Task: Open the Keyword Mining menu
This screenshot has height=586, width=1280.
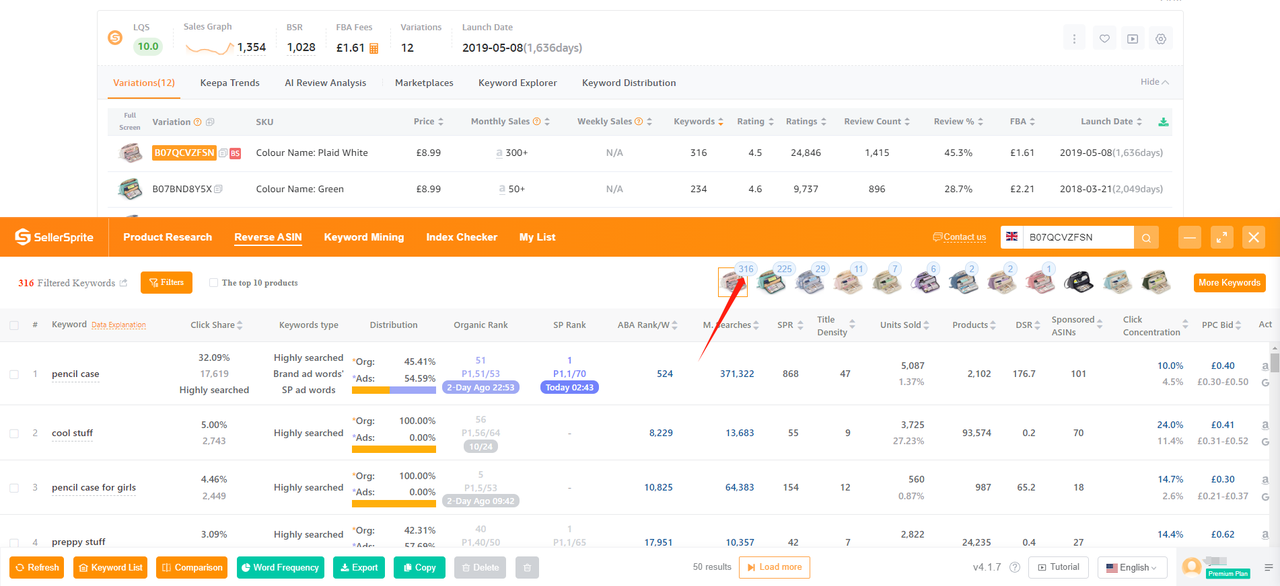Action: [x=364, y=237]
